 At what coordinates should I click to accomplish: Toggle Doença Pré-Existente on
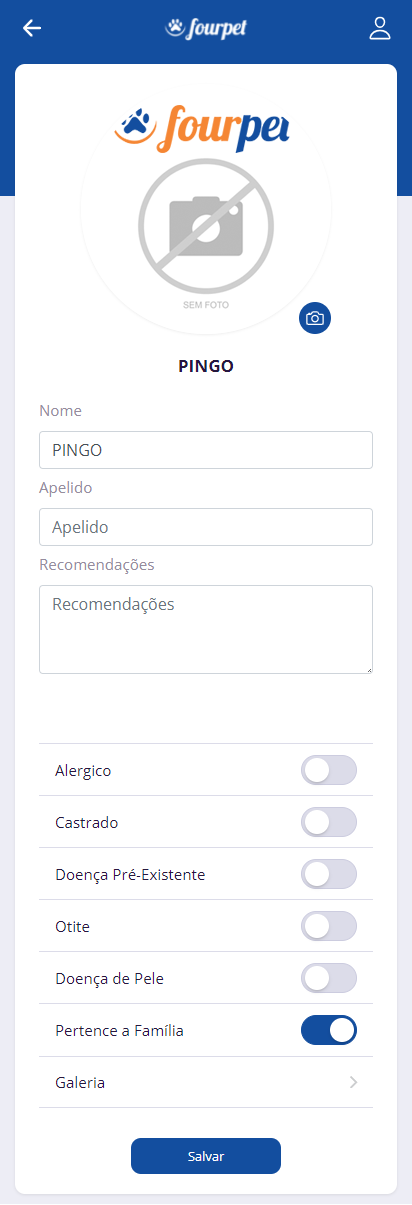329,874
